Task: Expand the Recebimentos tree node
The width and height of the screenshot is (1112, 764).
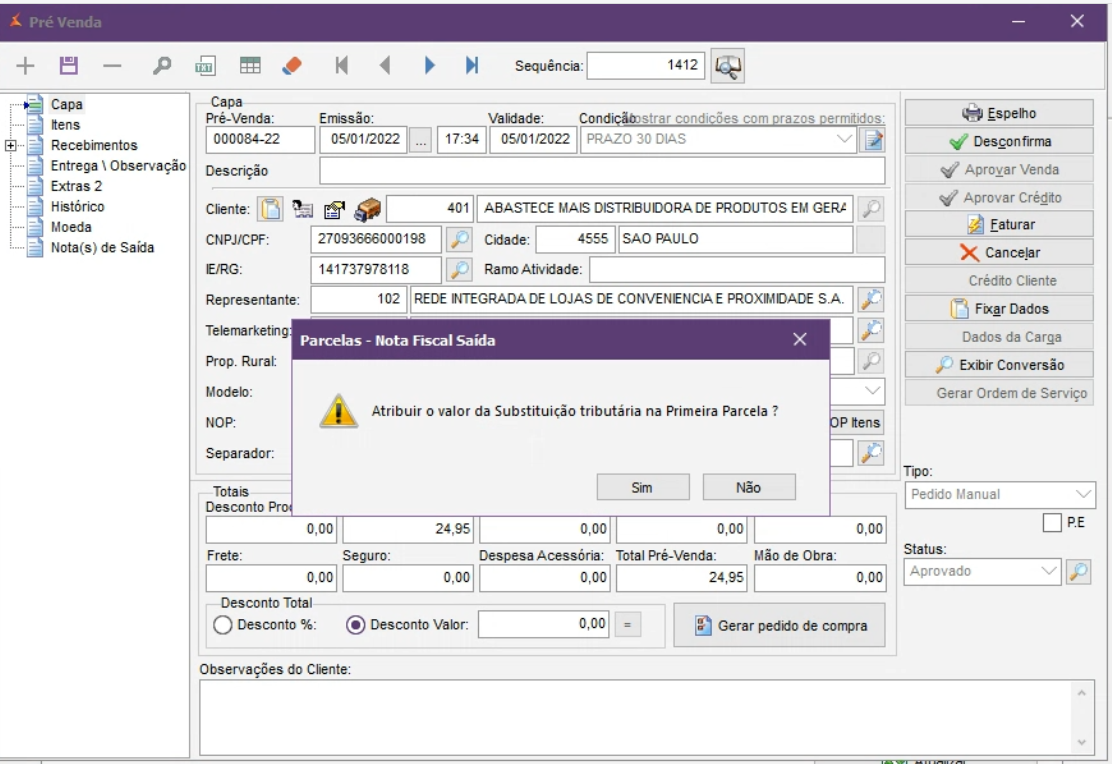Action: coord(10,145)
